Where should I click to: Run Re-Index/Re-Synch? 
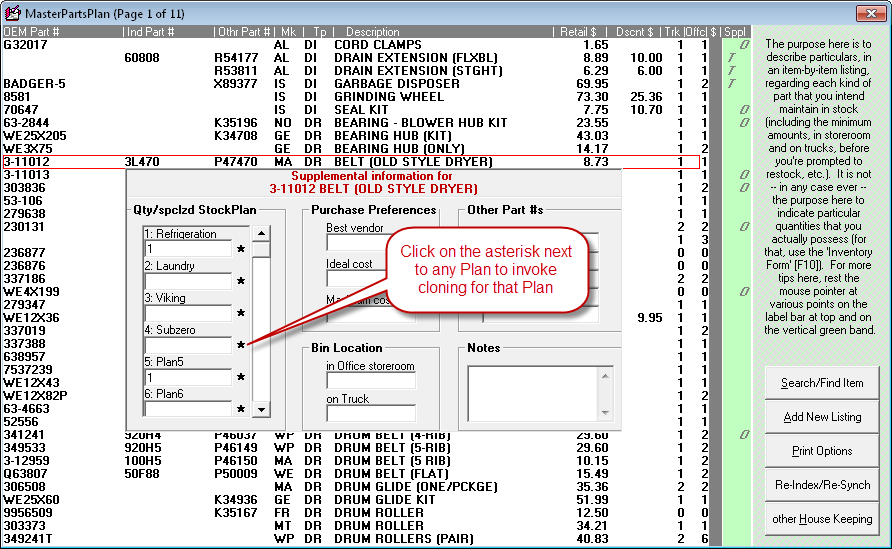(822, 485)
